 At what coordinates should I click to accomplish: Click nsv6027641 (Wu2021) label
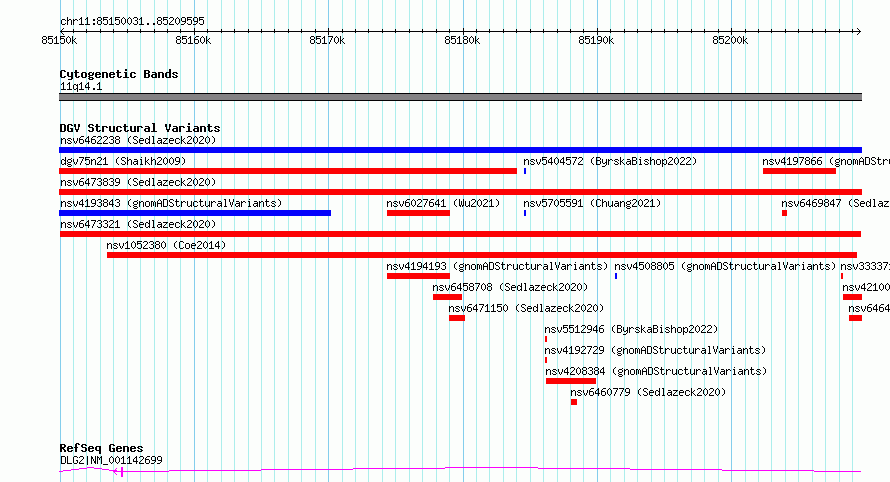point(443,203)
